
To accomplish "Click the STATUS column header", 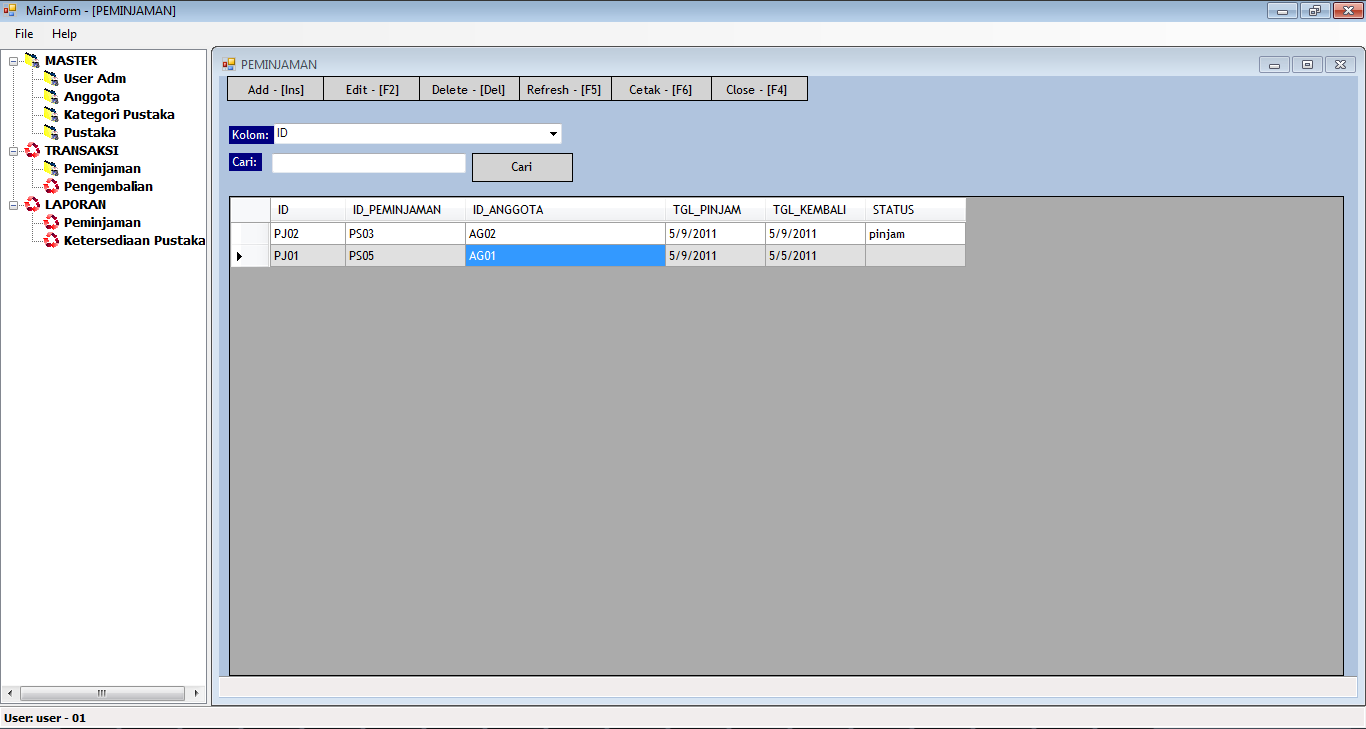I will click(915, 210).
